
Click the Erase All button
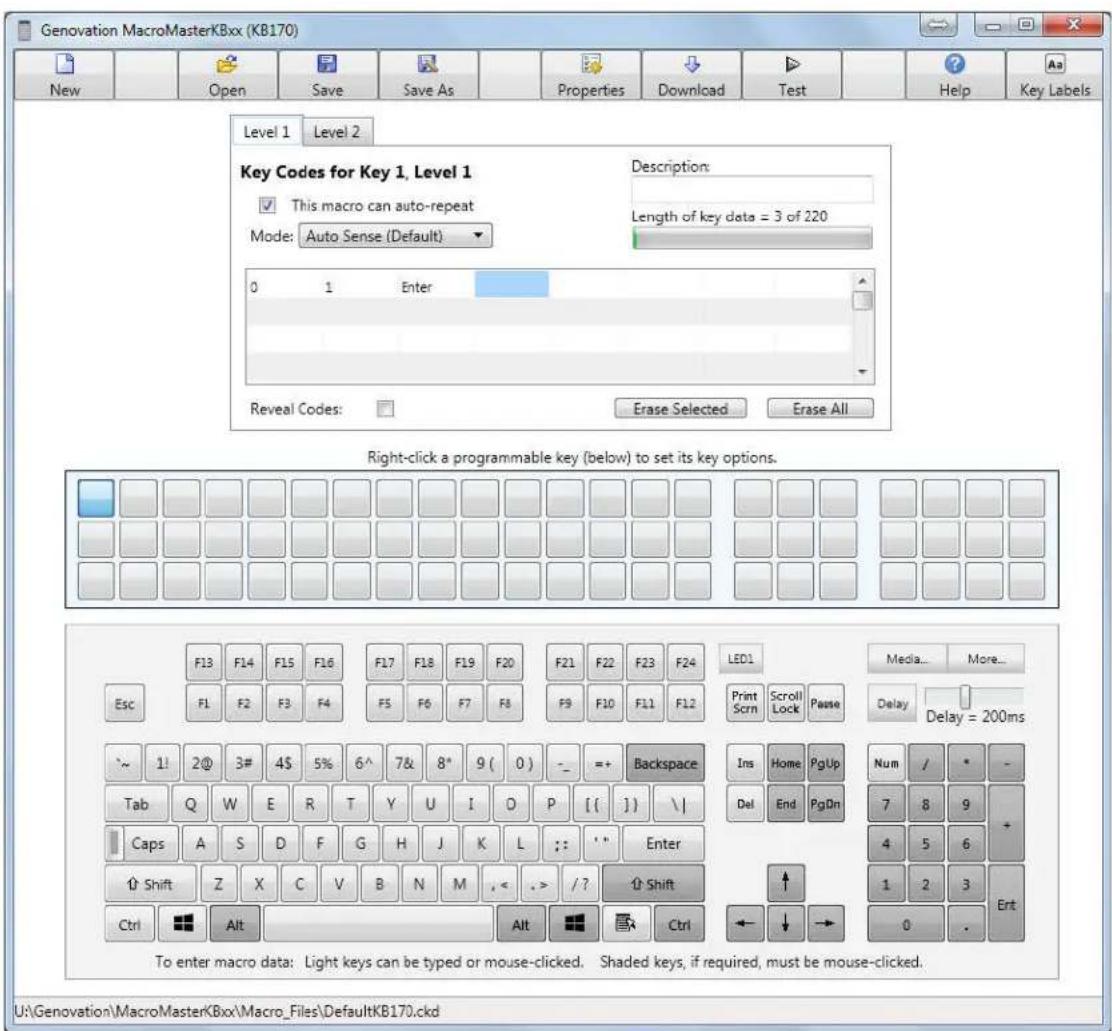point(820,408)
